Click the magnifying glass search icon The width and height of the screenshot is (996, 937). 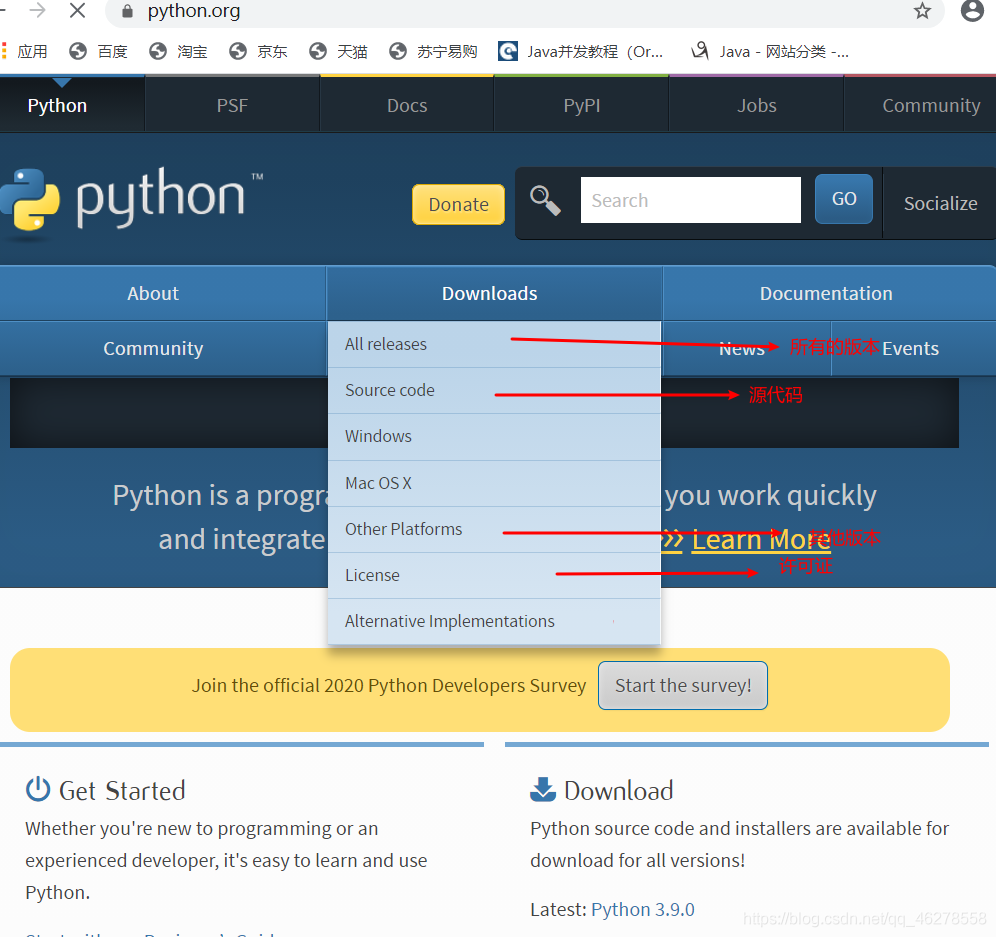click(545, 201)
